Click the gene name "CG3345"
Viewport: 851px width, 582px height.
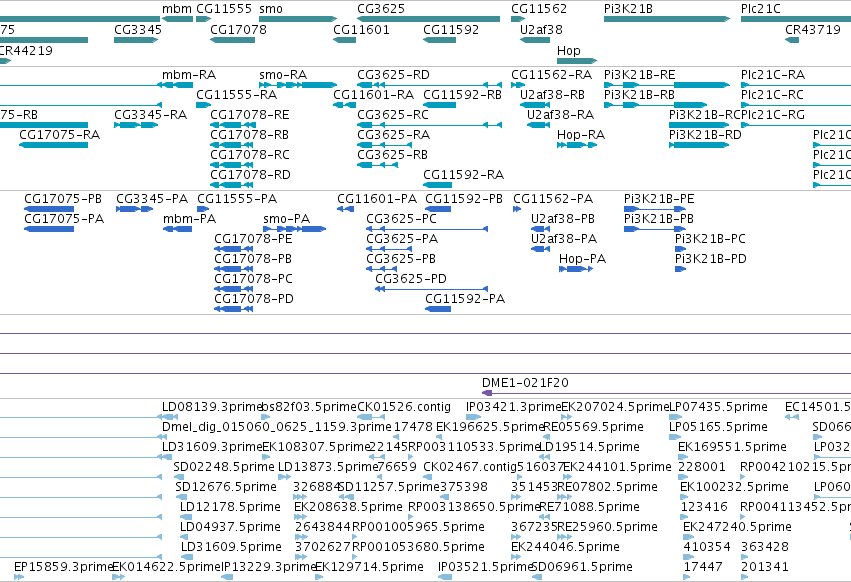[138, 29]
